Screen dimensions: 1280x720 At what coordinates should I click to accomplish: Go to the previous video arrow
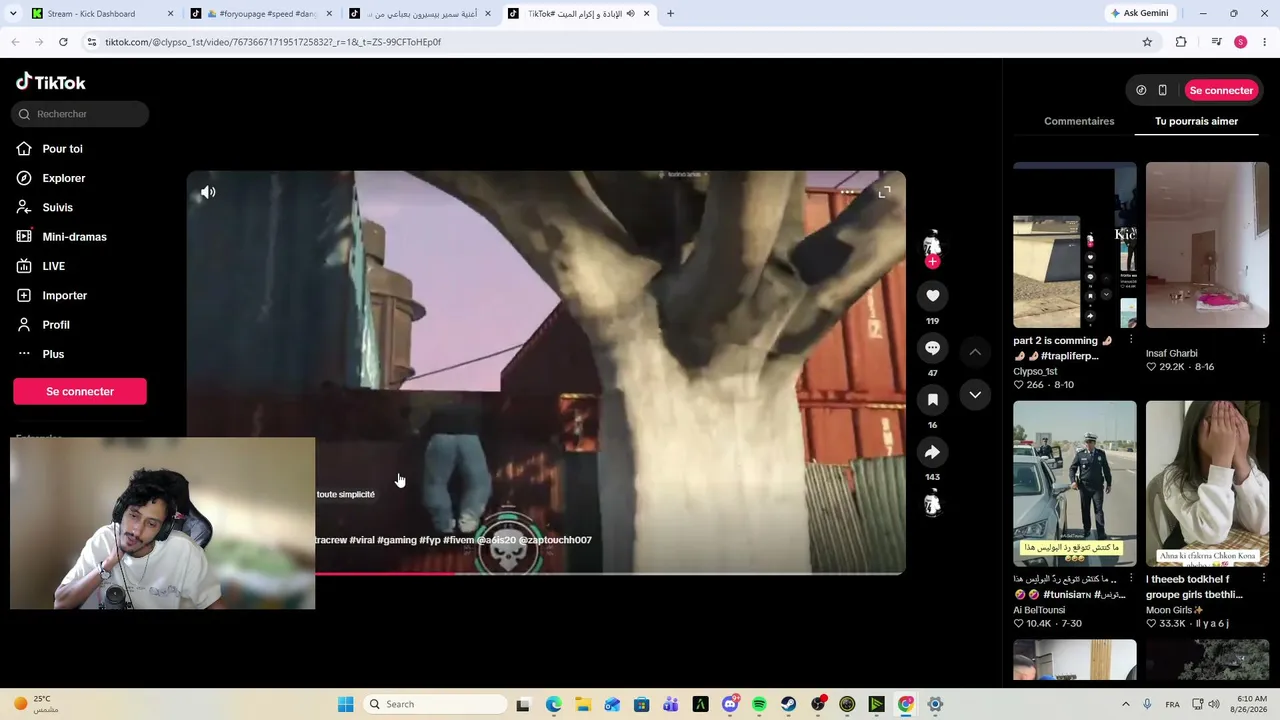(975, 352)
